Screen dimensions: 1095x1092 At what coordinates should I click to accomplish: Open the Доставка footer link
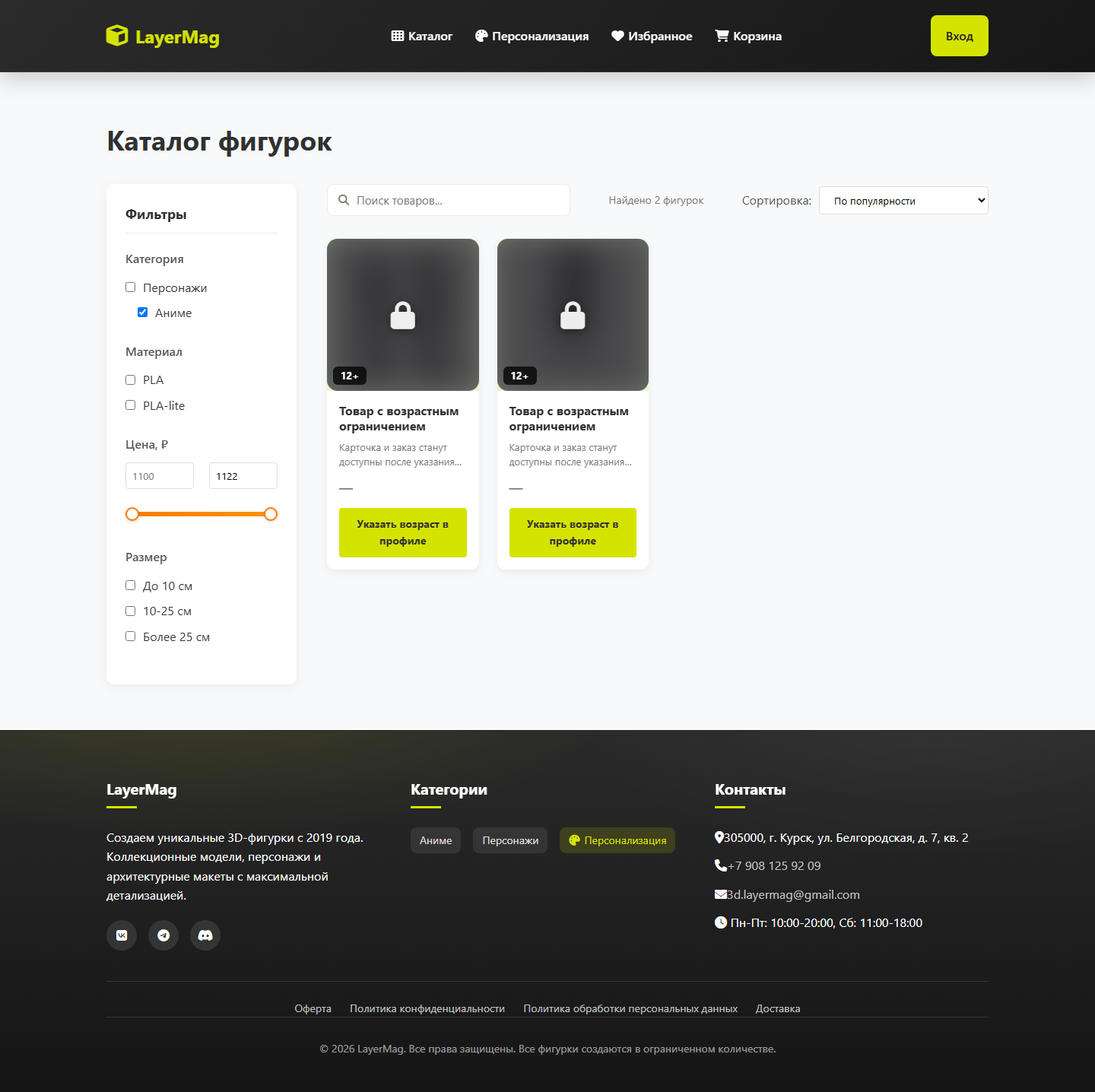778,1008
